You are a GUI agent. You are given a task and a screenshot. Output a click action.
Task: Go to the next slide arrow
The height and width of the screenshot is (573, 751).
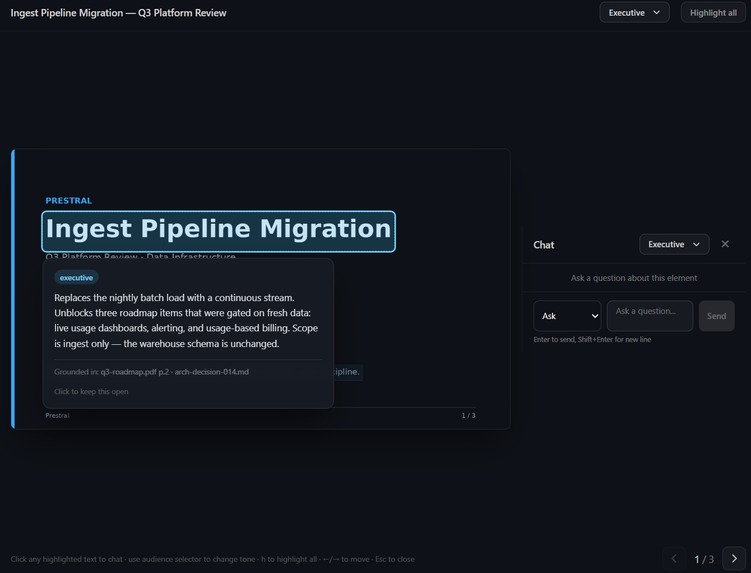(x=734, y=559)
